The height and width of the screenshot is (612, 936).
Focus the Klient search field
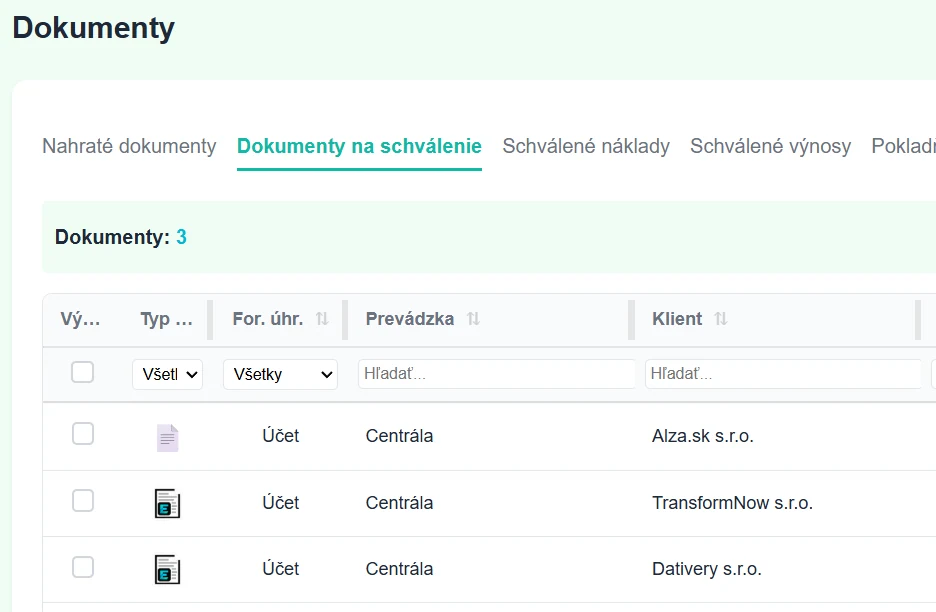[783, 374]
